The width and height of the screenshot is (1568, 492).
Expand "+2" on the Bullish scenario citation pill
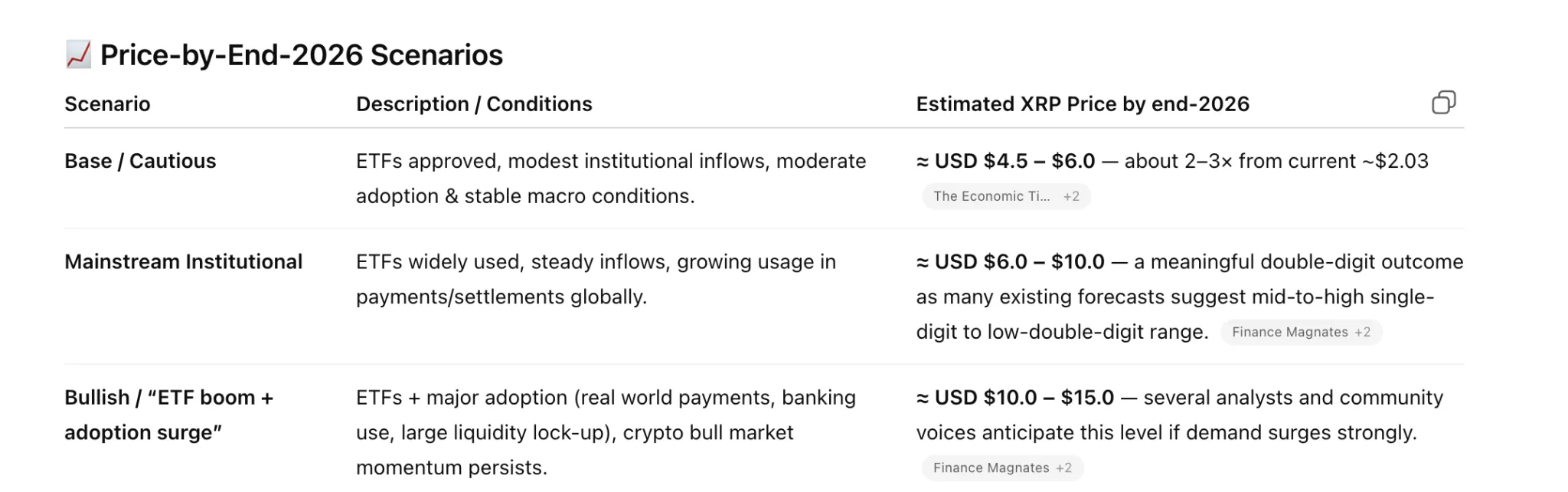1063,467
